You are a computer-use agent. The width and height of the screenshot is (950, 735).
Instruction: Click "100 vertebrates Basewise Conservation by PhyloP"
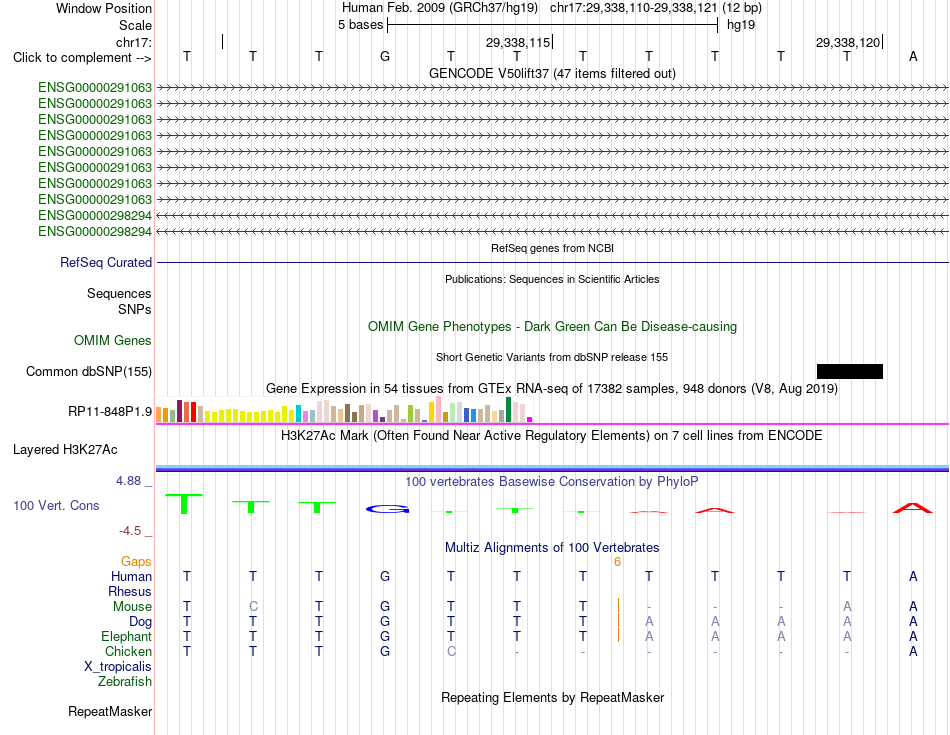[552, 482]
